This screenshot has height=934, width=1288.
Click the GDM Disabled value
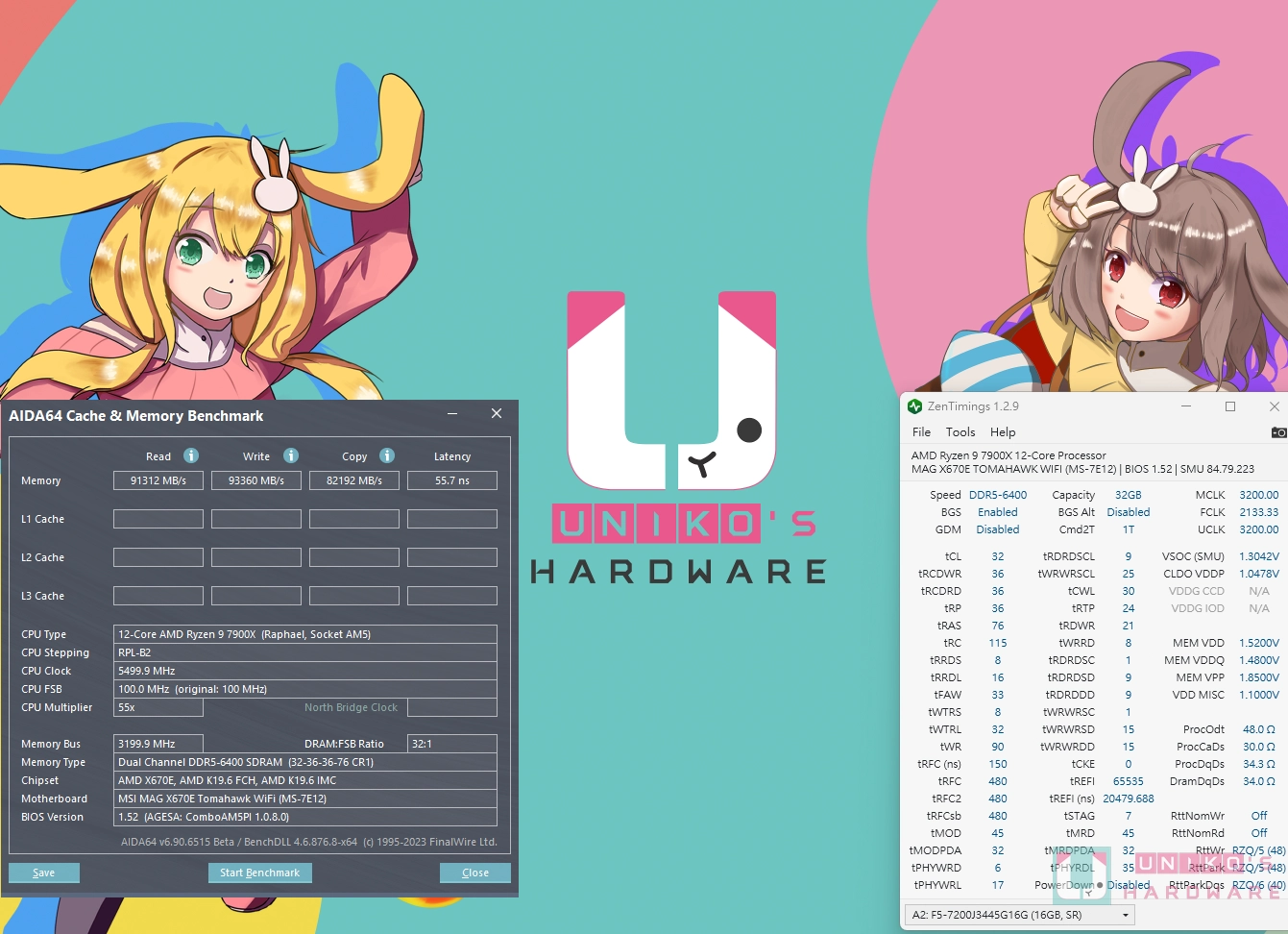point(998,529)
